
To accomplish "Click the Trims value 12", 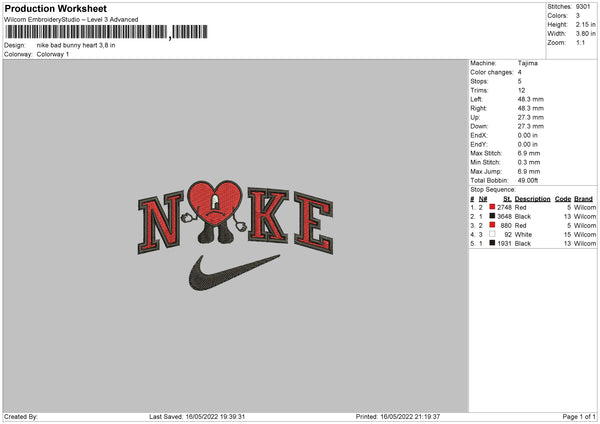I will click(522, 90).
